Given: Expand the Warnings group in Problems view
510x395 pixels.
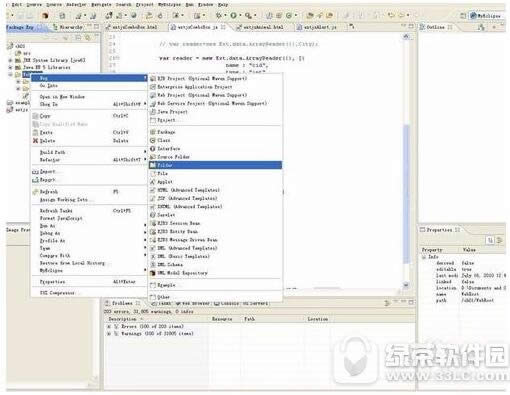Looking at the screenshot, I should 109,333.
